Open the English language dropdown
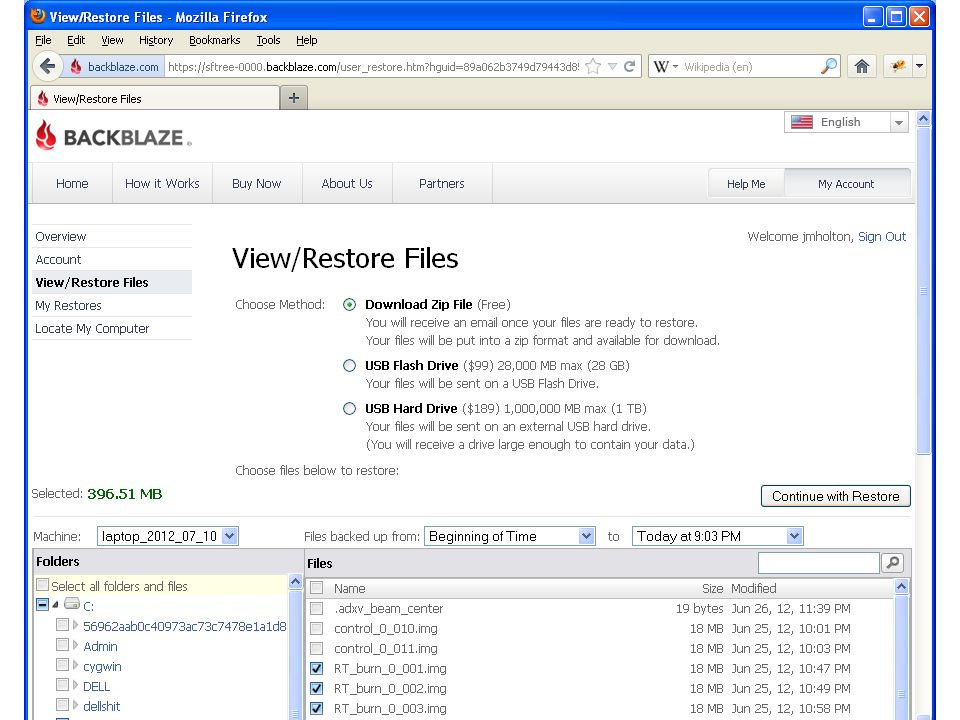Screen dimensions: 960x720 coord(846,122)
